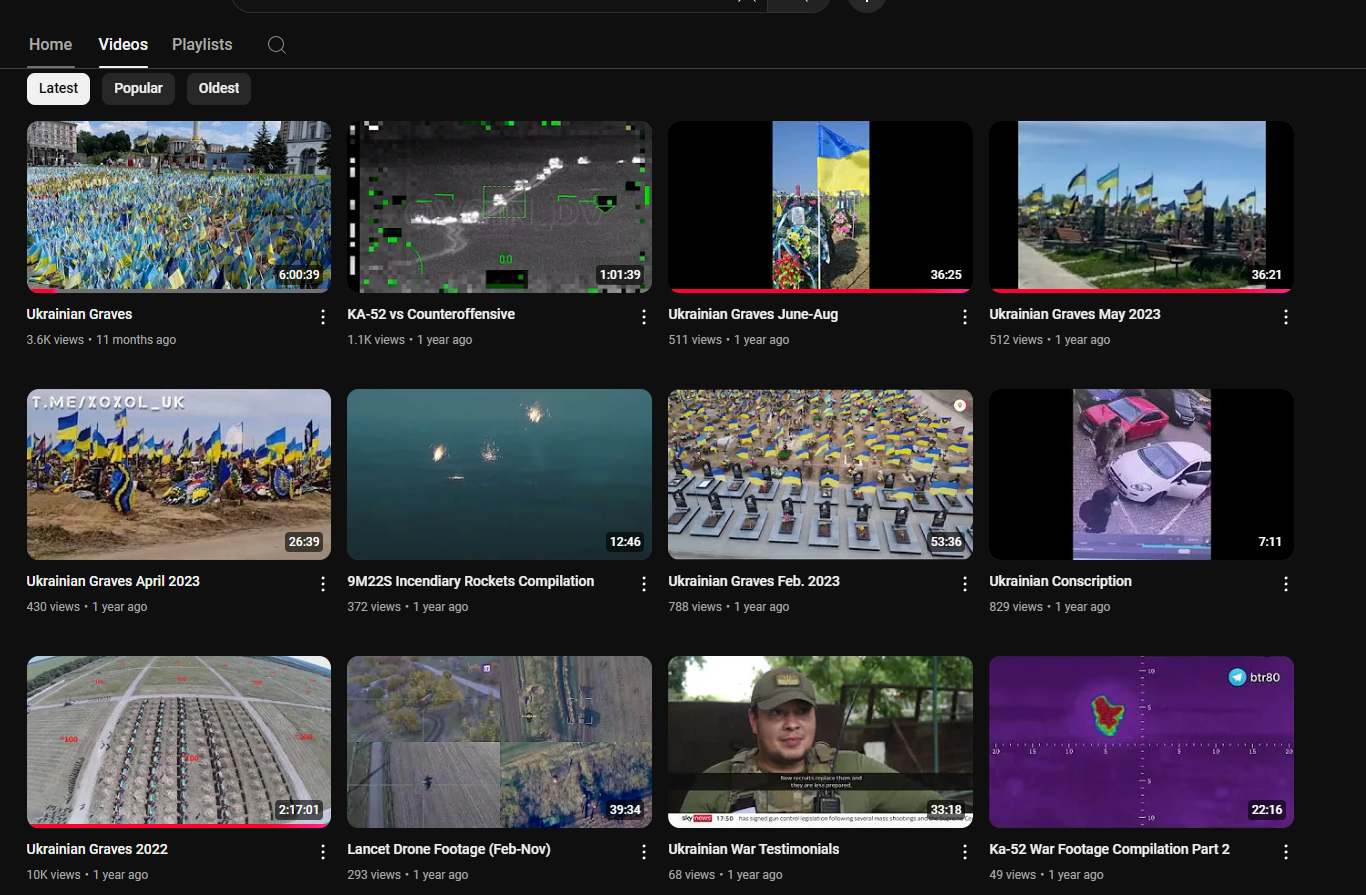Viewport: 1366px width, 895px height.
Task: Click the Ukrainian Conscription video thumbnail
Action: click(1141, 474)
